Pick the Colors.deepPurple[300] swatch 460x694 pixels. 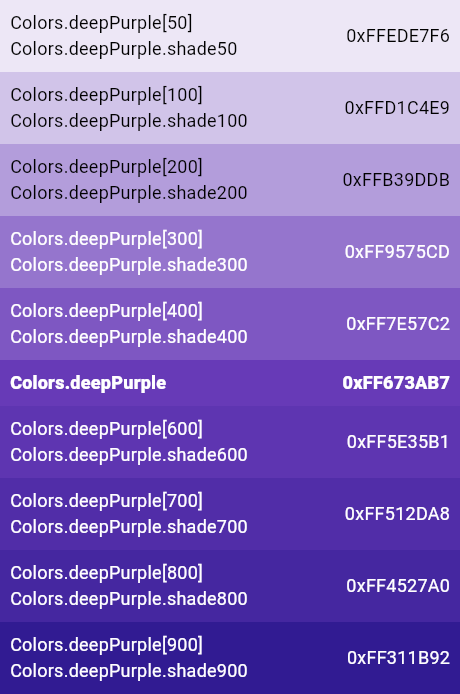pyautogui.click(x=230, y=252)
